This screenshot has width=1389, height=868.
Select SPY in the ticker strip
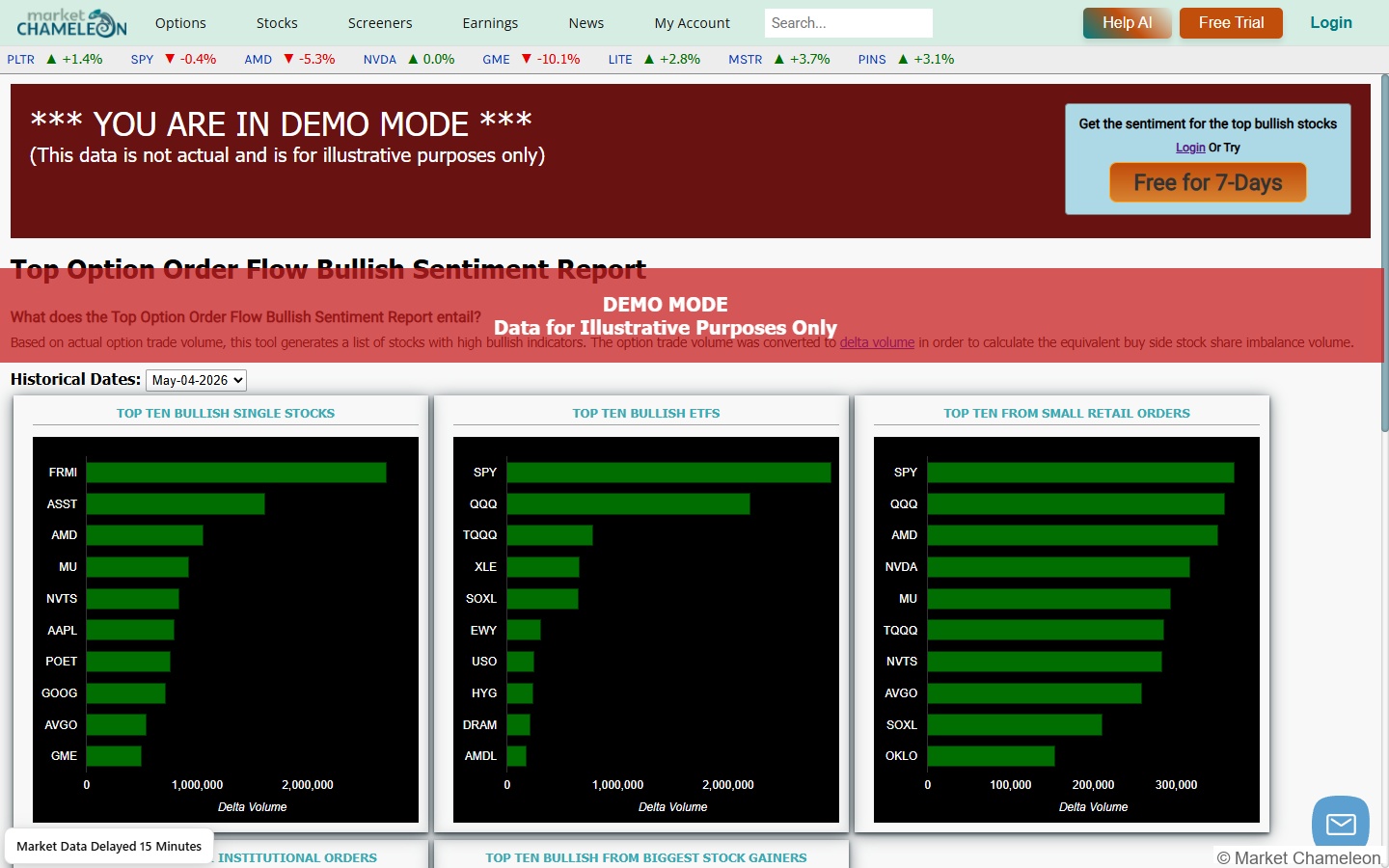[142, 59]
